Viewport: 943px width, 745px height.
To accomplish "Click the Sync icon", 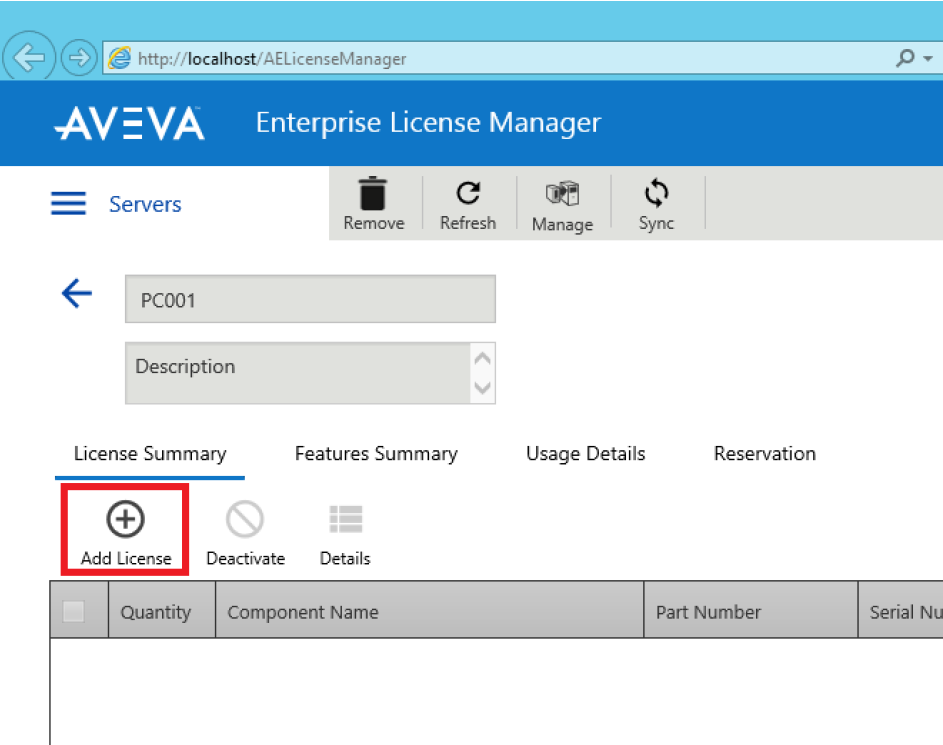I will 656,194.
